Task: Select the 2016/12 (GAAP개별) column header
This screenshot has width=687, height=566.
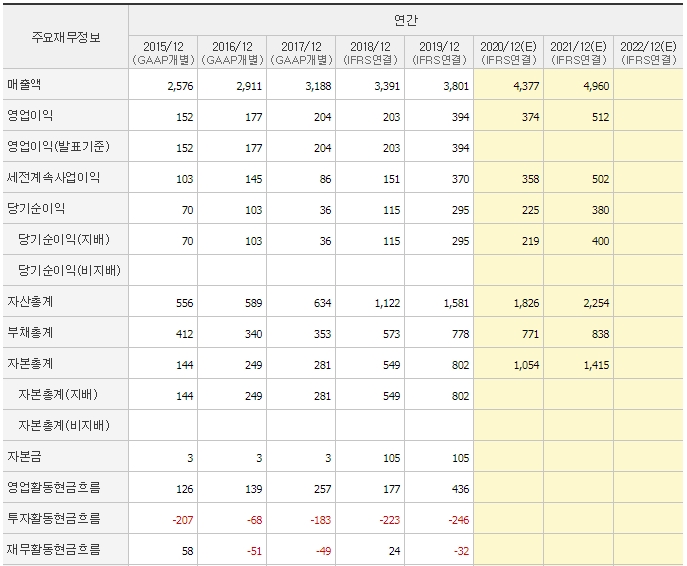Action: 232,53
